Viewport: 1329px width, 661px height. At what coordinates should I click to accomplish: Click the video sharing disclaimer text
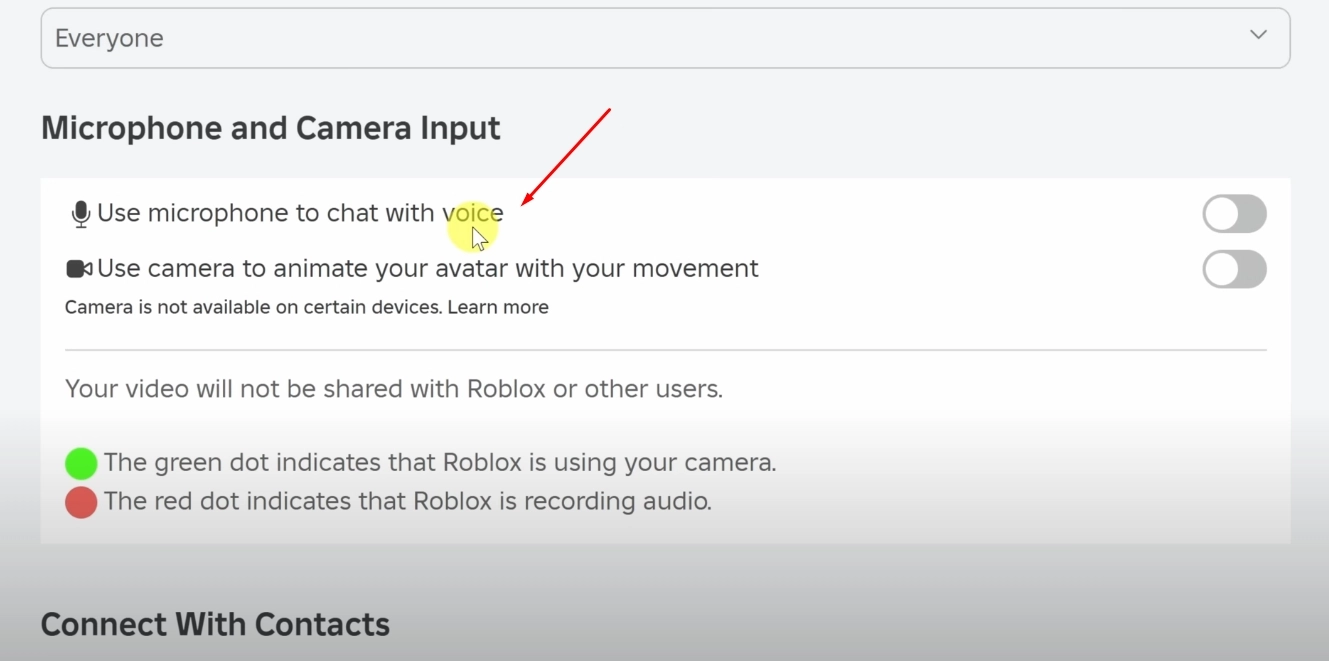[x=392, y=388]
